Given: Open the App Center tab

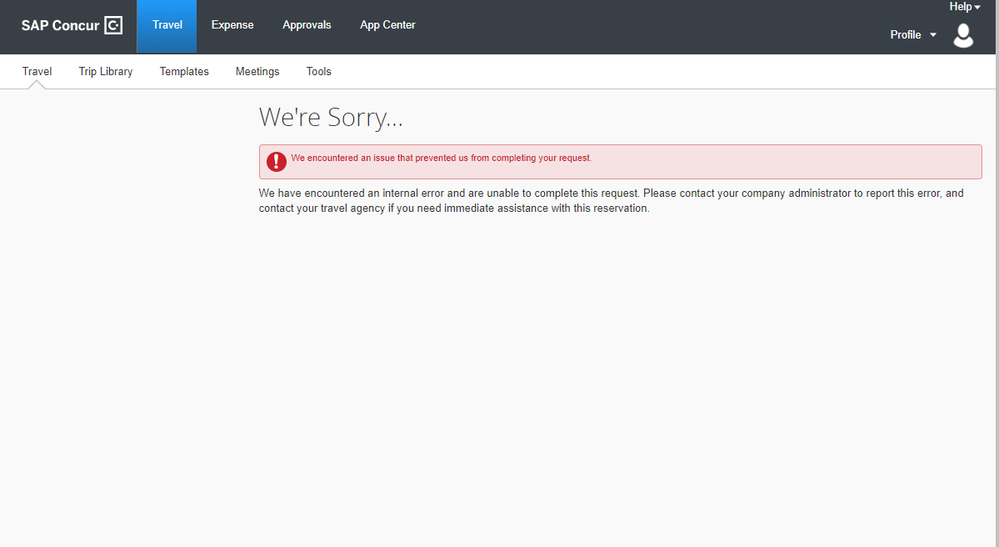Looking at the screenshot, I should tap(387, 25).
